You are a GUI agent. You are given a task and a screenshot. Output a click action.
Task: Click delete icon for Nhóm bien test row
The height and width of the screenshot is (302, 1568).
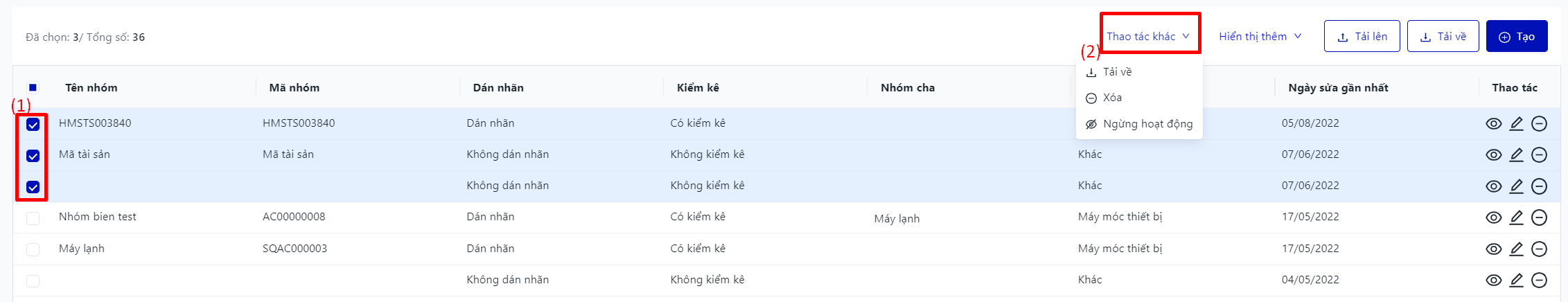point(1539,217)
